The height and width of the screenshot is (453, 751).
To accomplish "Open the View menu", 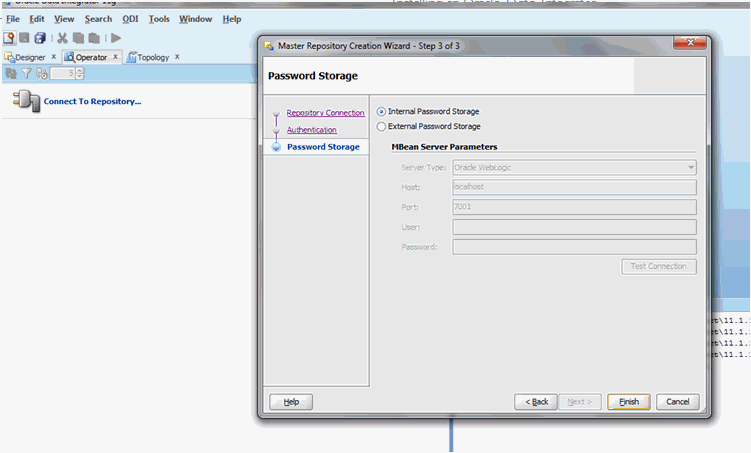I will tap(64, 19).
